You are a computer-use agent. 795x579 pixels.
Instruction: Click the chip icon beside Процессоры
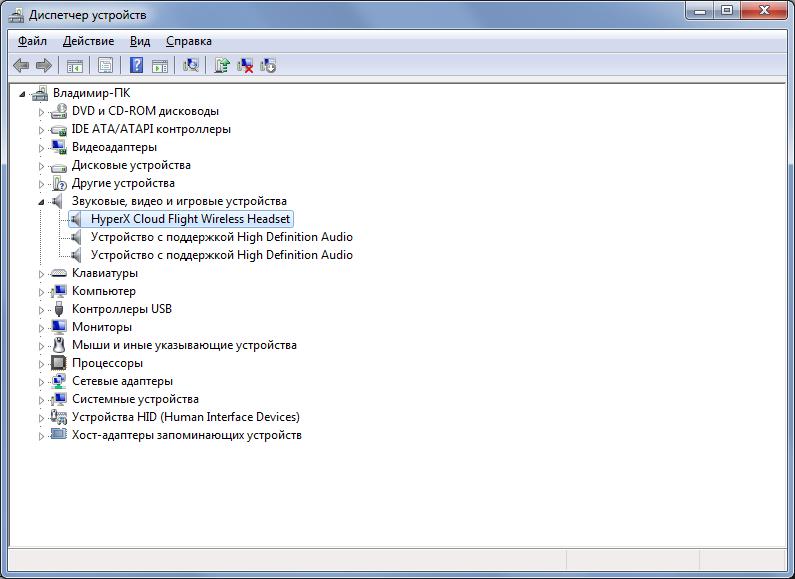pos(59,363)
